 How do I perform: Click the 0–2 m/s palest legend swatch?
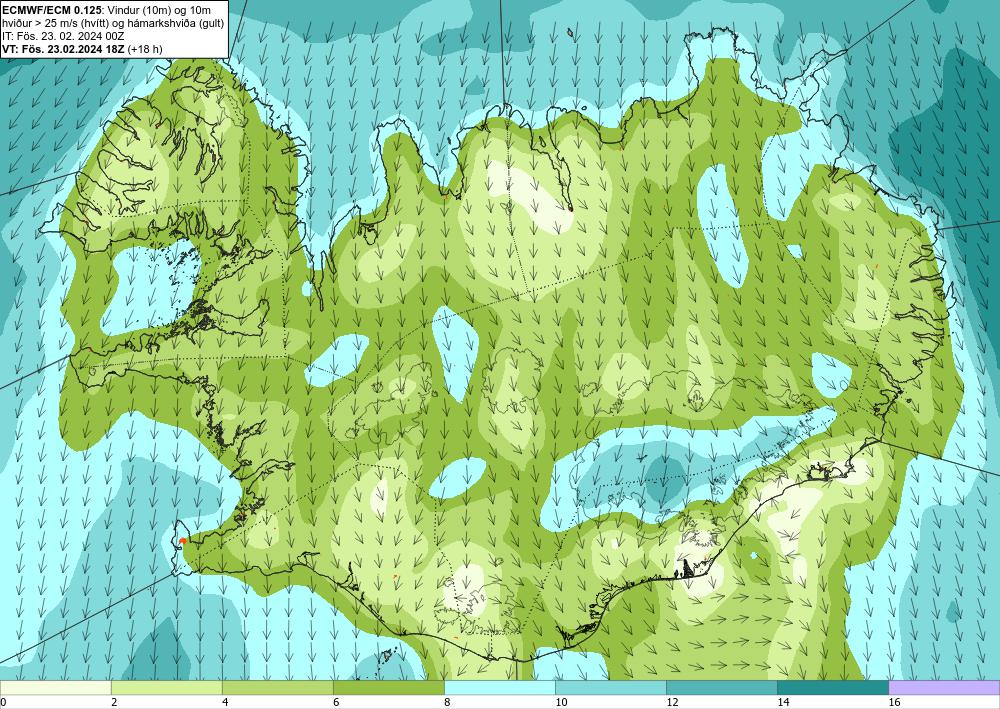click(55, 687)
